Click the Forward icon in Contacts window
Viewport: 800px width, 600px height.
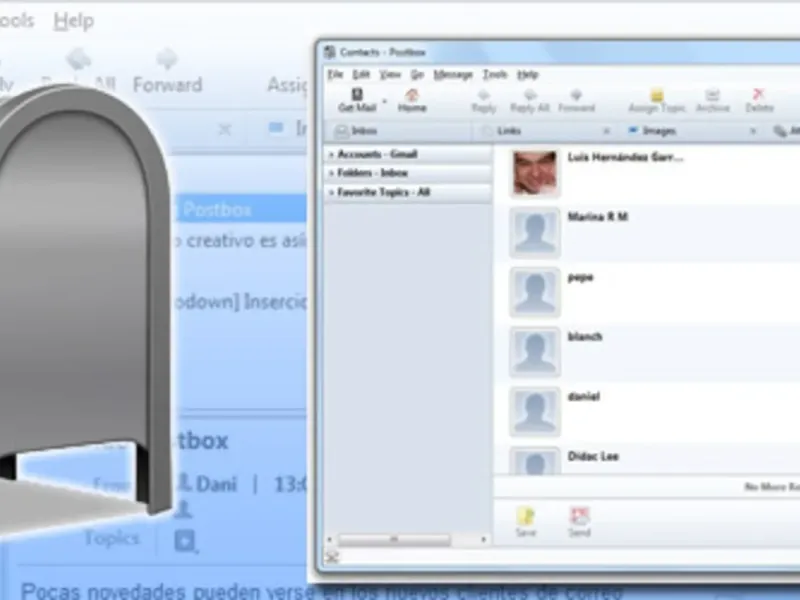(577, 101)
